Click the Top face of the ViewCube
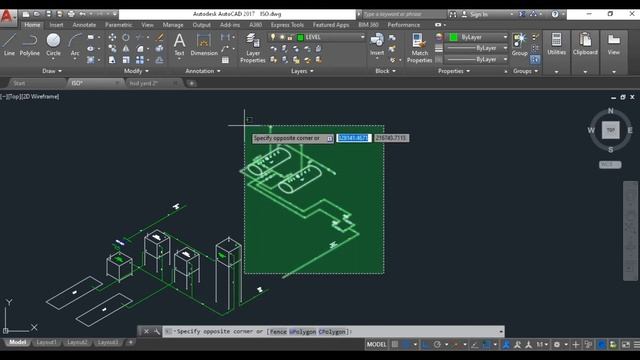The image size is (640, 360). (611, 130)
